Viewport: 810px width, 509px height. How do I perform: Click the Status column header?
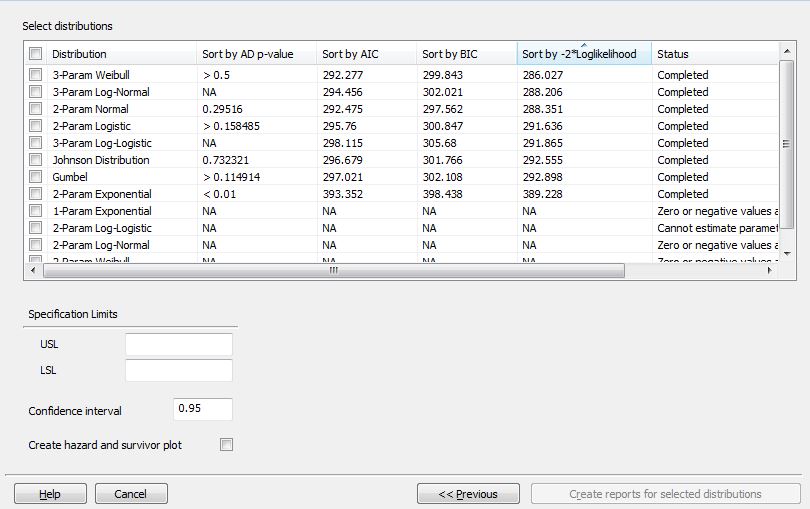(712, 54)
